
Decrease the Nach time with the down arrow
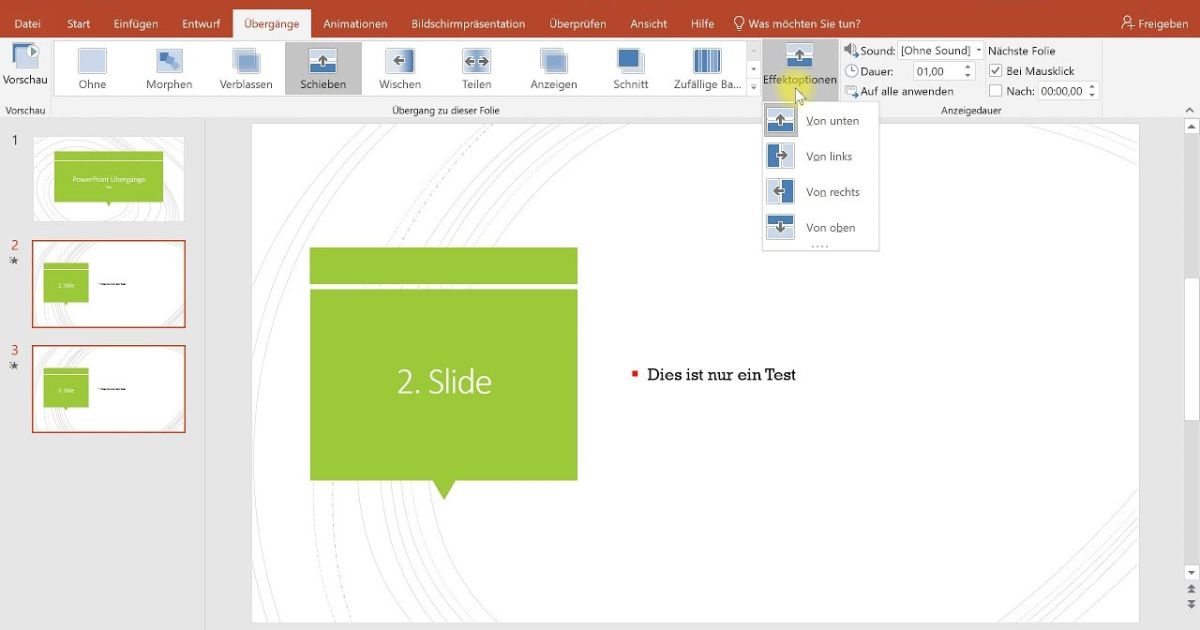point(1092,95)
